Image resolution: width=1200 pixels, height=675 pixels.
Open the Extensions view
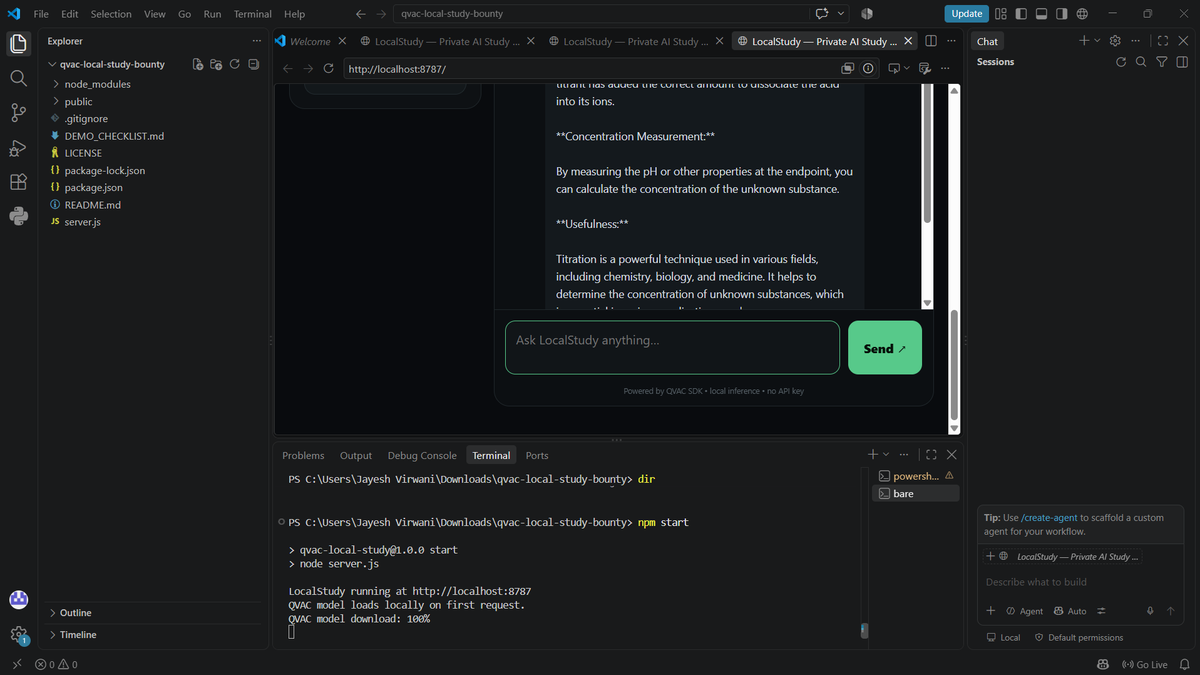click(x=18, y=182)
